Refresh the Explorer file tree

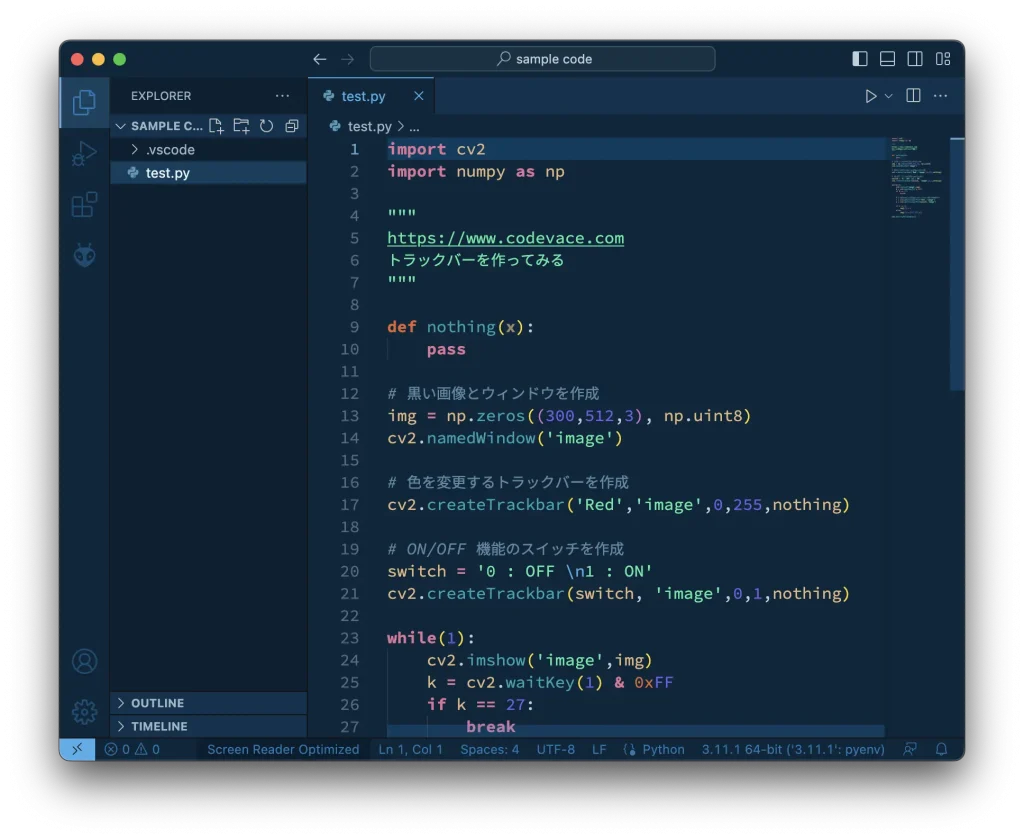click(266, 126)
